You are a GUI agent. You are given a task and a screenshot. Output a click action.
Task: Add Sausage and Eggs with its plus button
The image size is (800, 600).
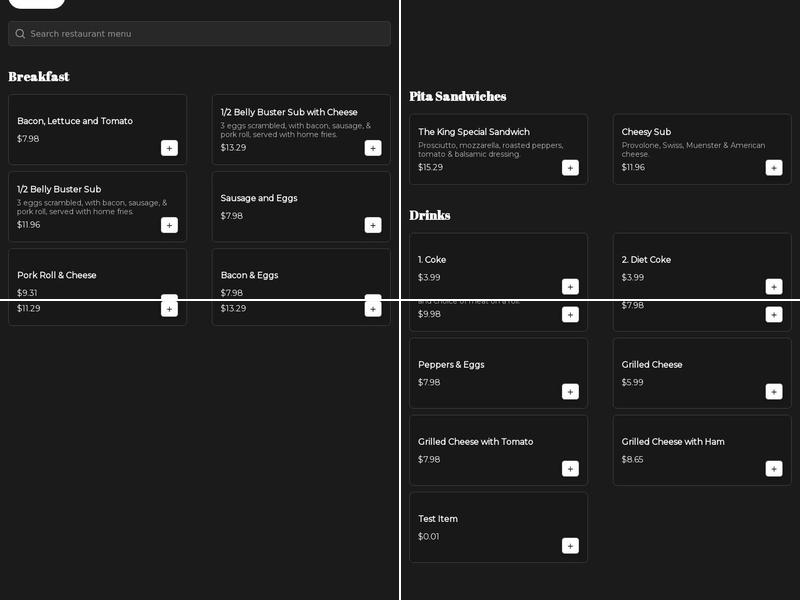coord(373,225)
